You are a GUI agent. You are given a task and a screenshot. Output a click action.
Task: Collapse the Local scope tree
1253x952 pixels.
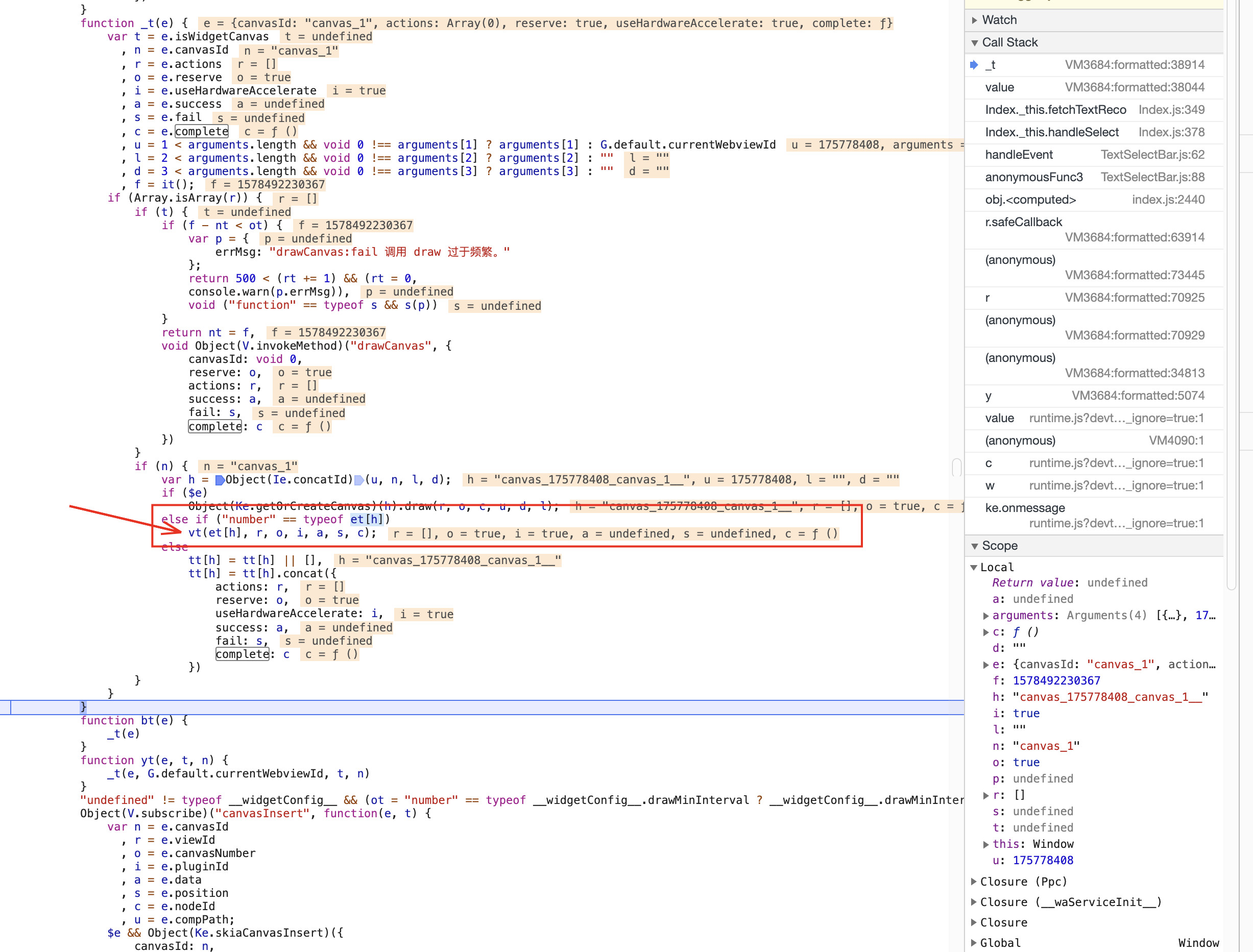(974, 567)
